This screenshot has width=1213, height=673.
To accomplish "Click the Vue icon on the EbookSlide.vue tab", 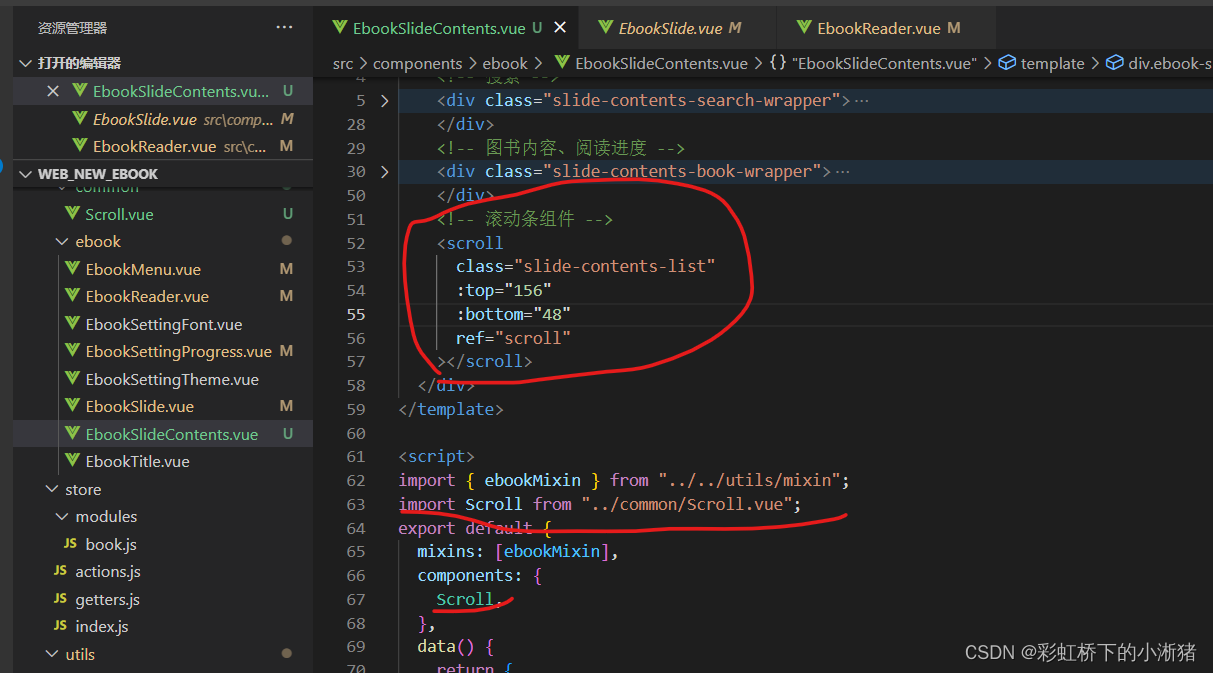I will point(605,28).
